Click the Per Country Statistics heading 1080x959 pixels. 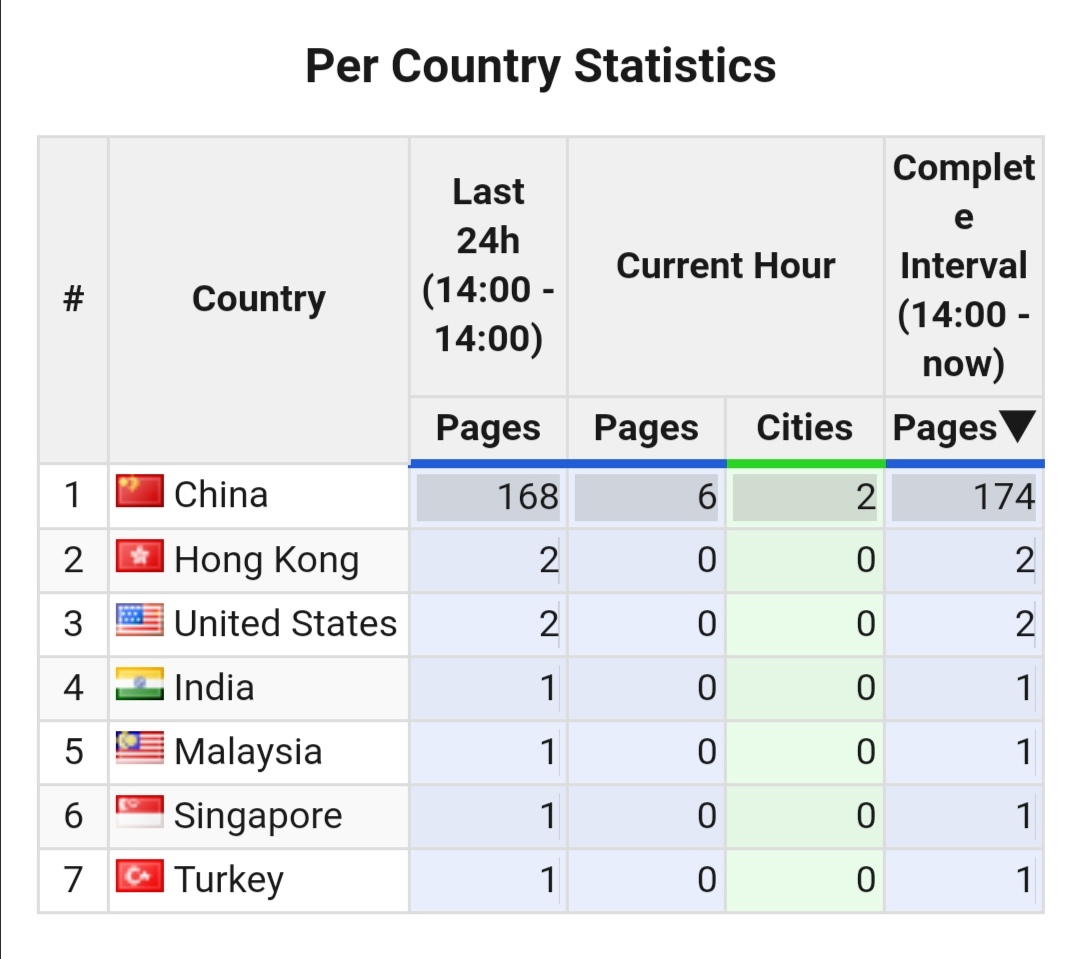pos(541,67)
